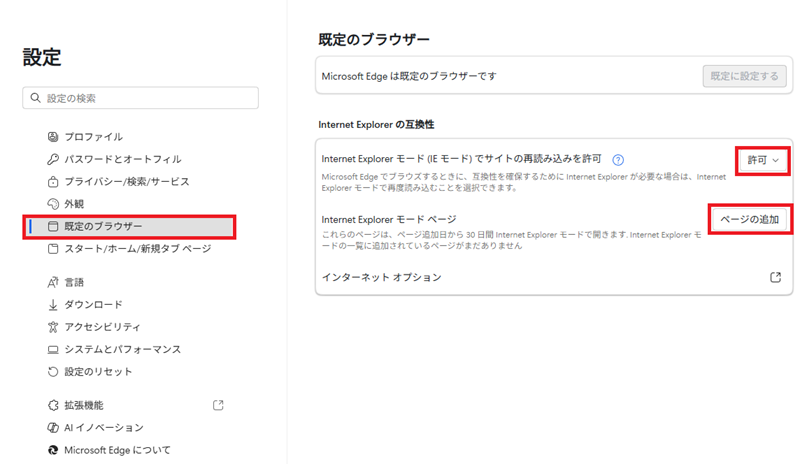This screenshot has height=464, width=800.
Task: Click the profile icon beside プロファイル
Action: click(x=53, y=137)
